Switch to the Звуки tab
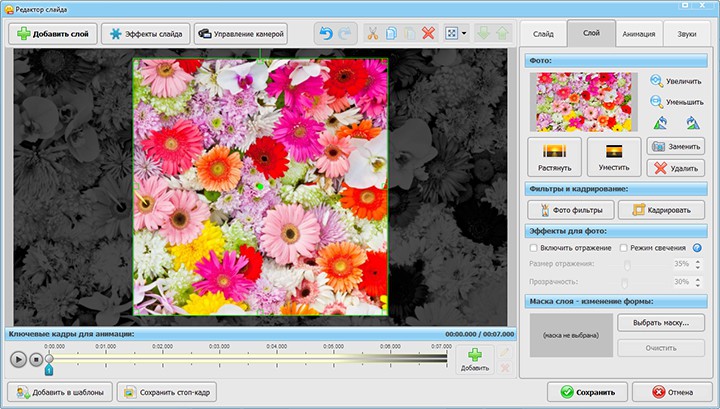The image size is (720, 409). click(686, 34)
